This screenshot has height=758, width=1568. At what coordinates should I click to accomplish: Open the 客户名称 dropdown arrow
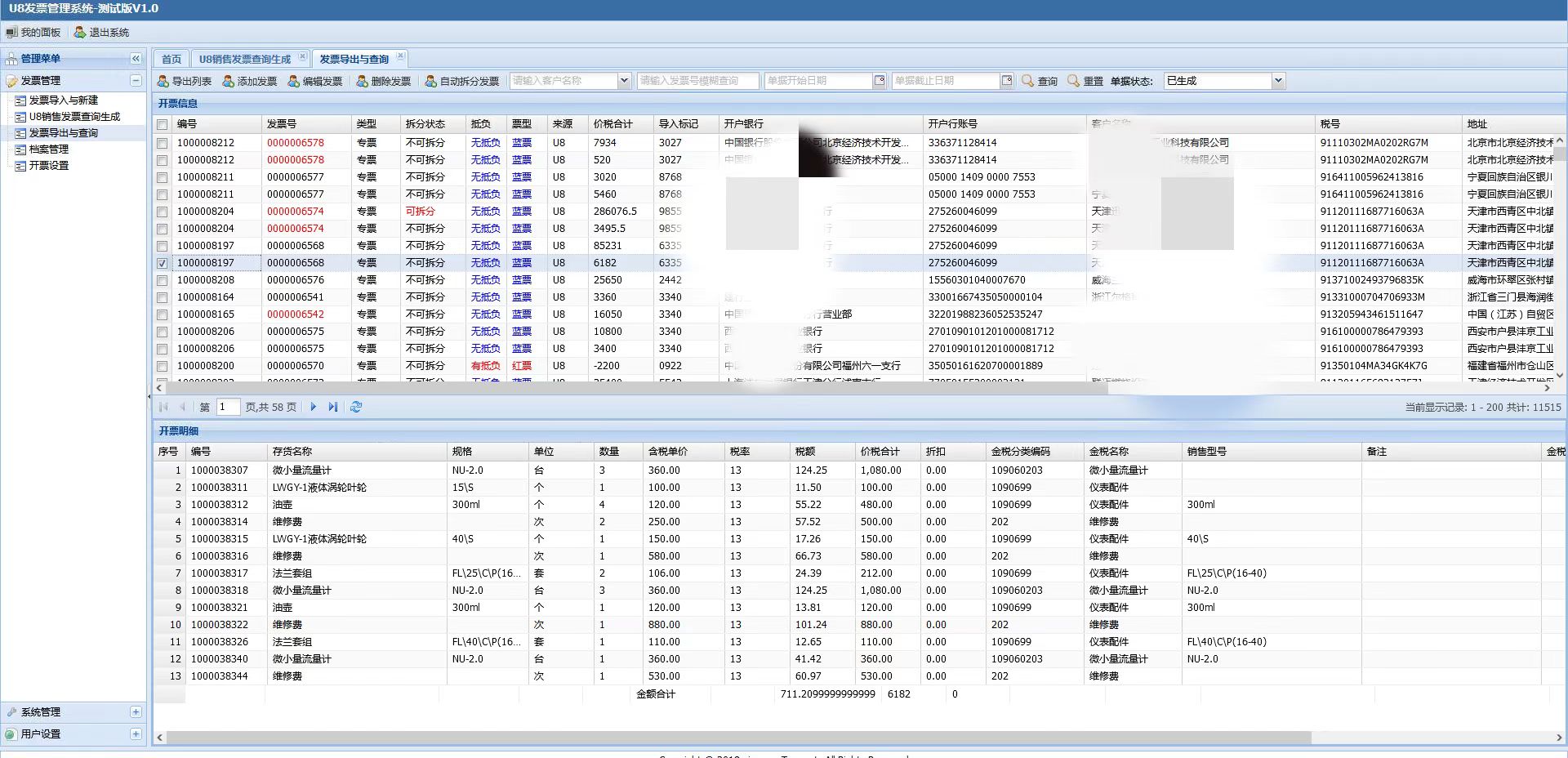pos(624,81)
